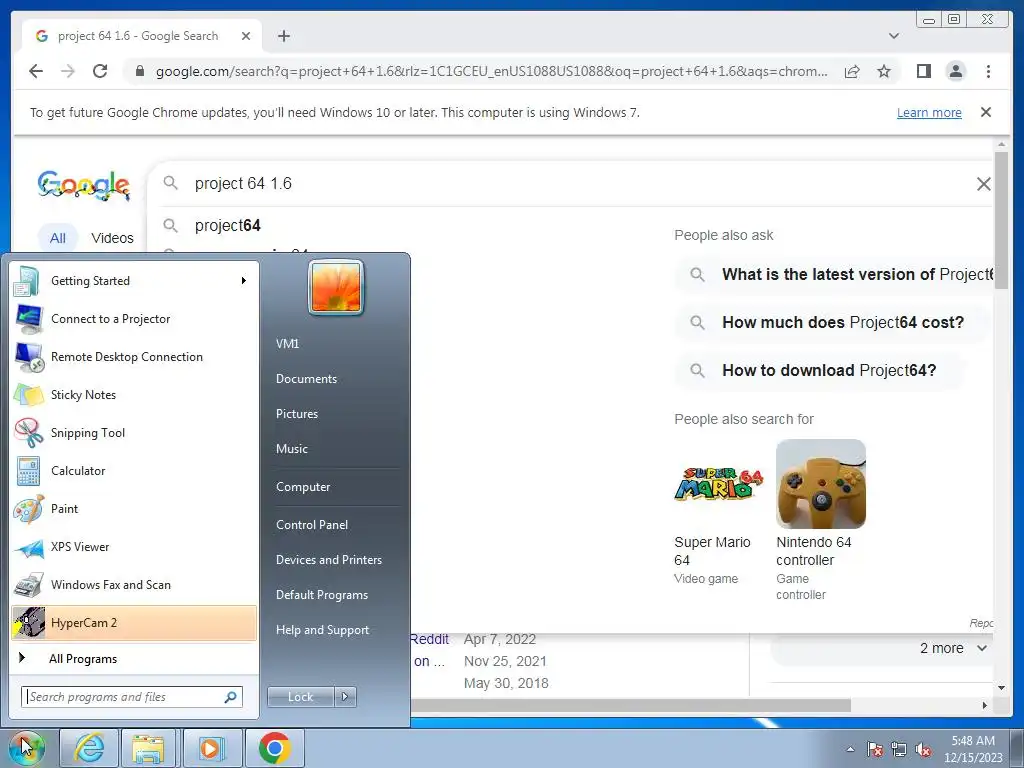This screenshot has height=768, width=1024.
Task: Click How to download Project64
Action: (x=821, y=370)
